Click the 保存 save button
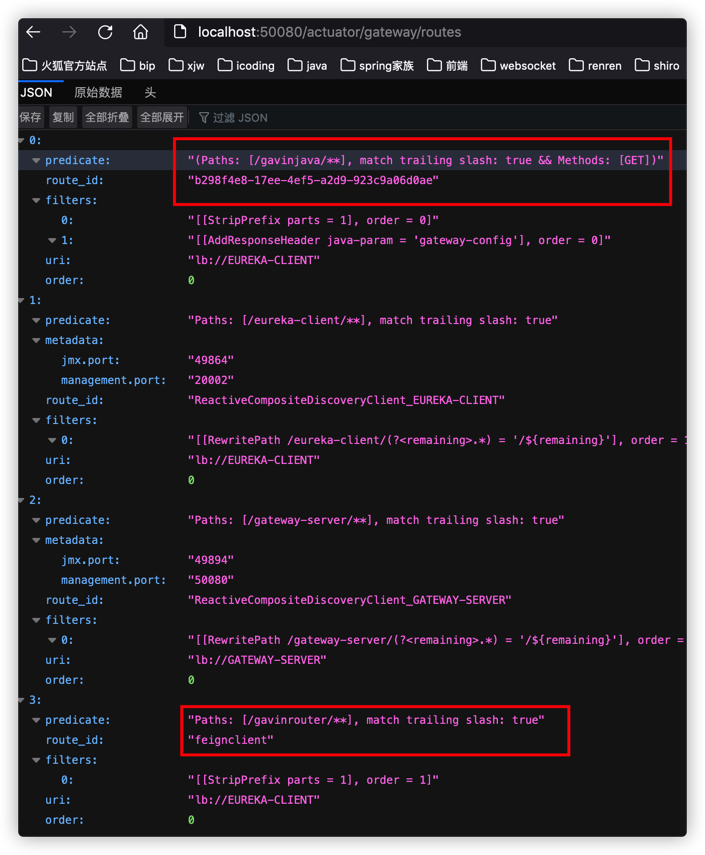The image size is (705, 855). point(31,117)
